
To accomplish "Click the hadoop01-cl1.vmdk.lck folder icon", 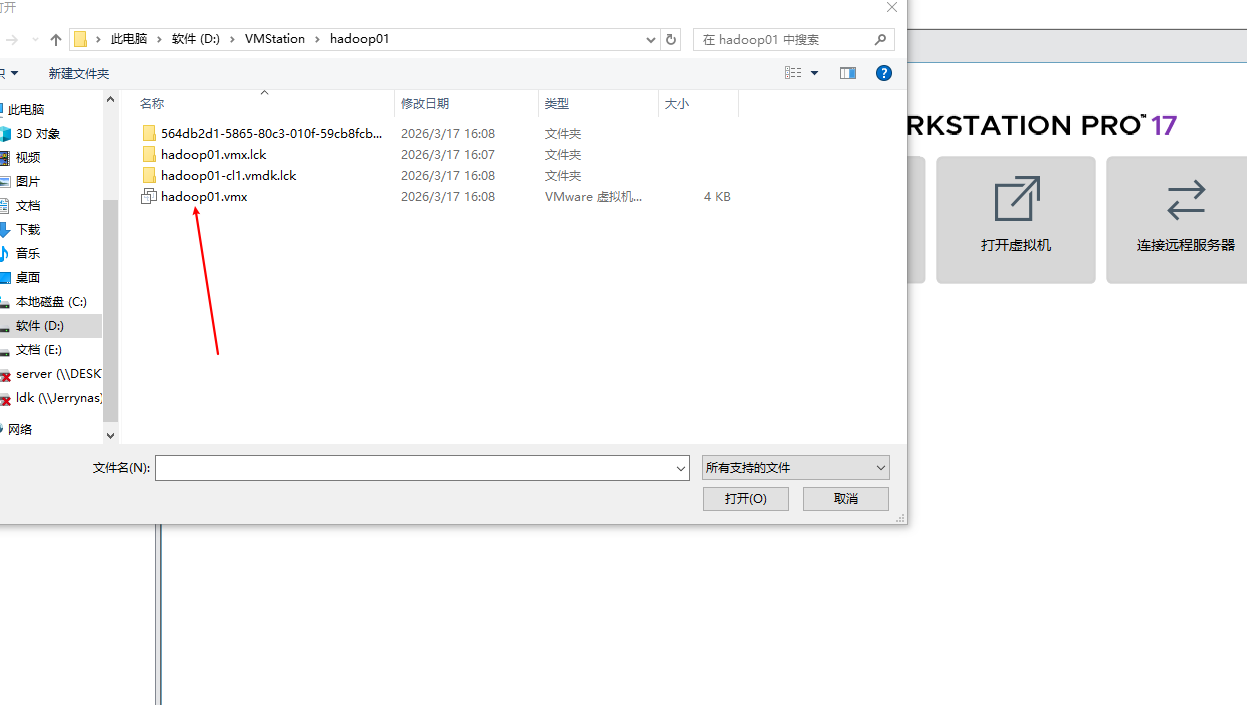I will pyautogui.click(x=150, y=176).
